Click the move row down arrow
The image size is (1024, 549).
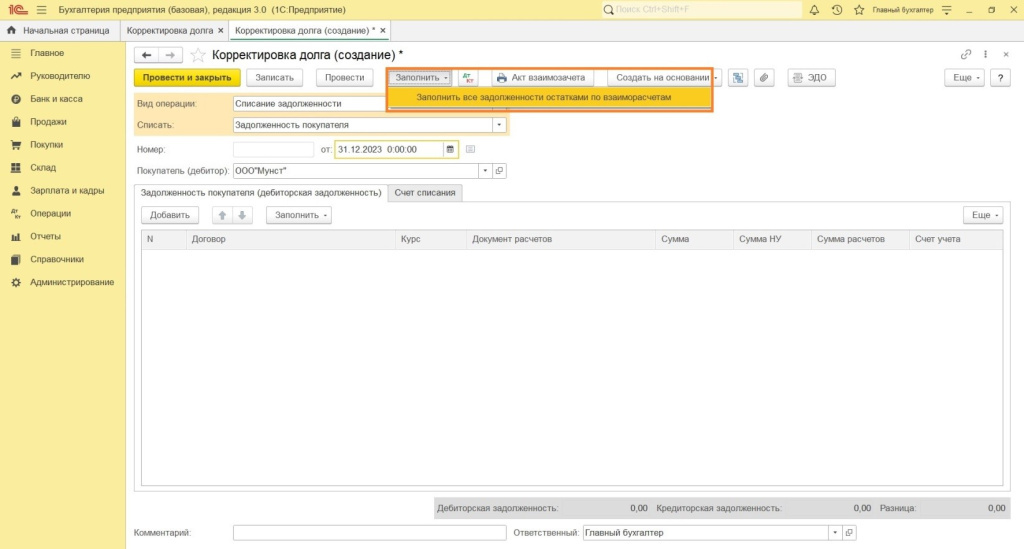point(241,215)
